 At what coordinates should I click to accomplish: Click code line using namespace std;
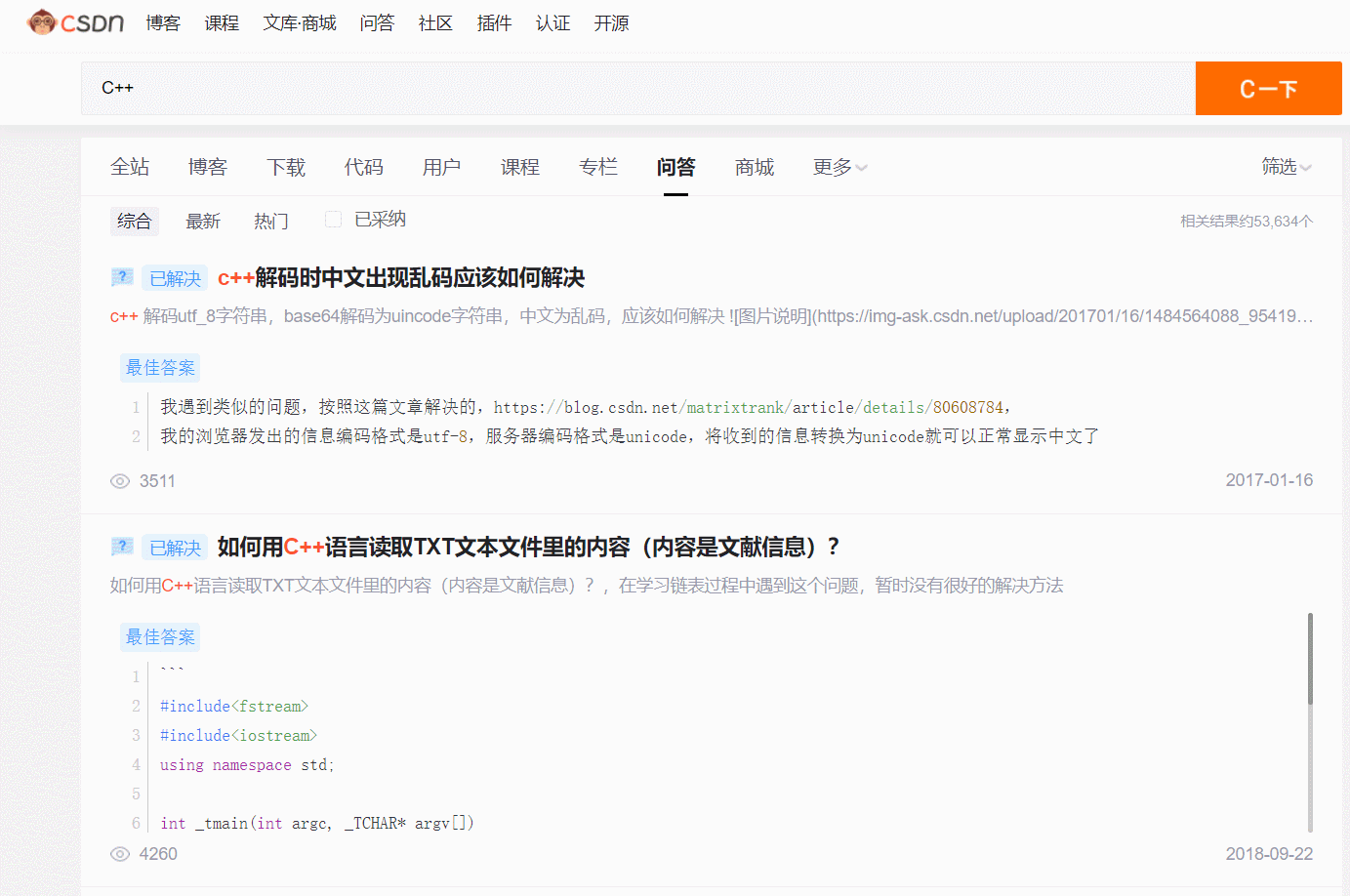coord(247,764)
